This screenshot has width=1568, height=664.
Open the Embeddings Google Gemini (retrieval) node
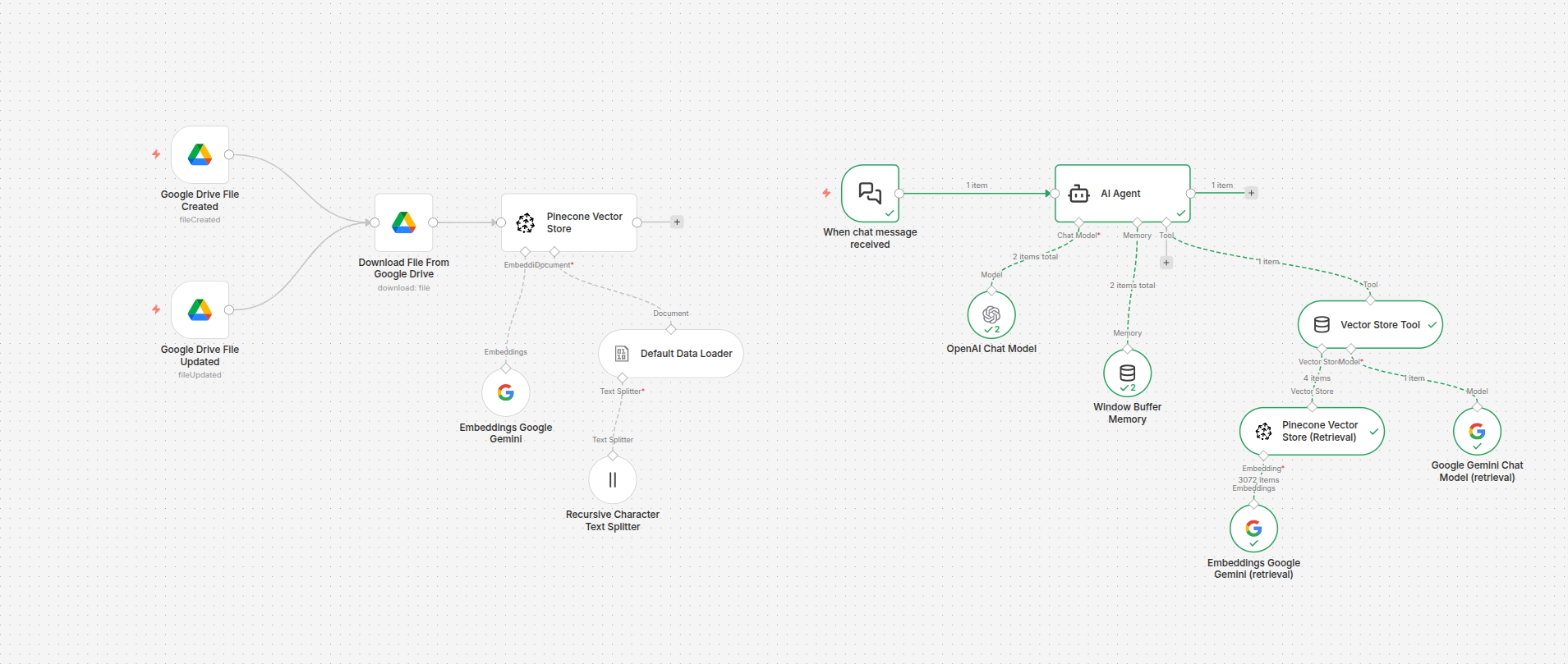click(x=1253, y=529)
